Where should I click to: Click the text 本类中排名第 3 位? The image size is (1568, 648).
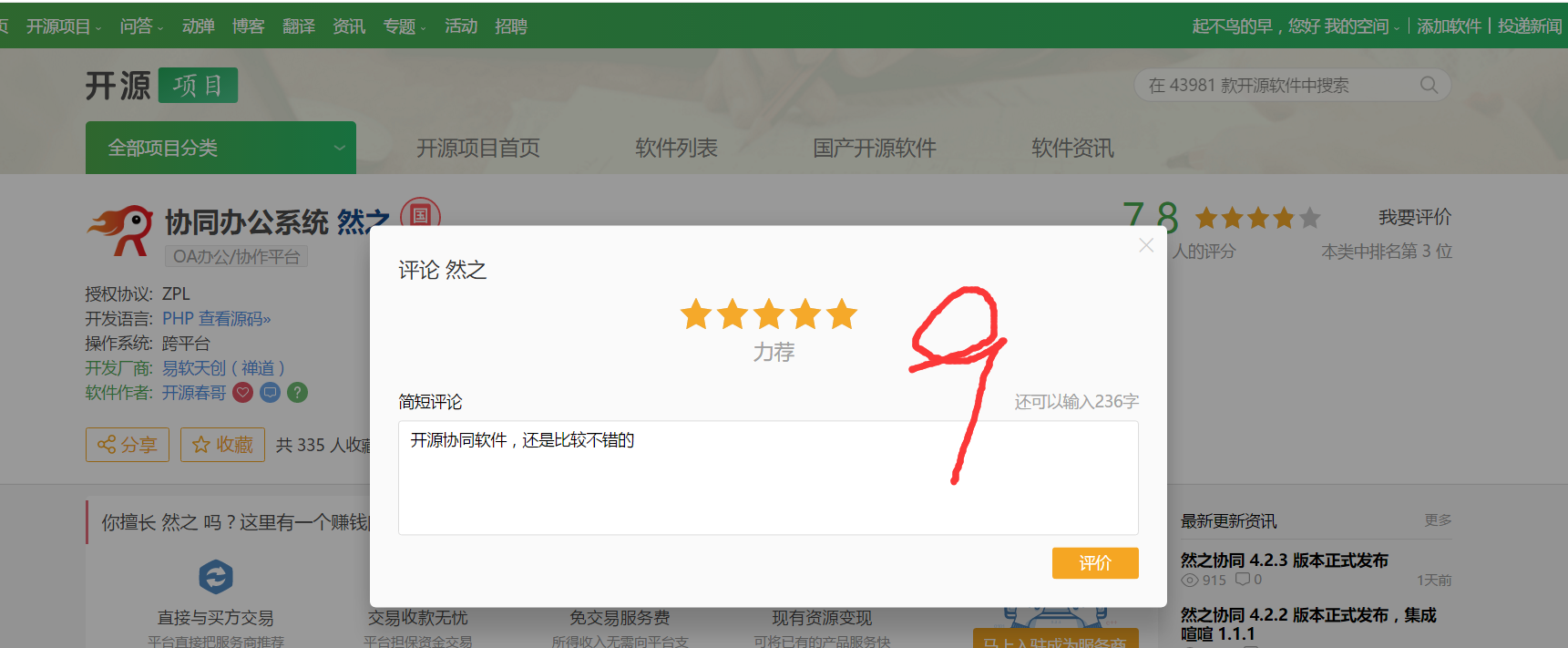(x=1387, y=252)
